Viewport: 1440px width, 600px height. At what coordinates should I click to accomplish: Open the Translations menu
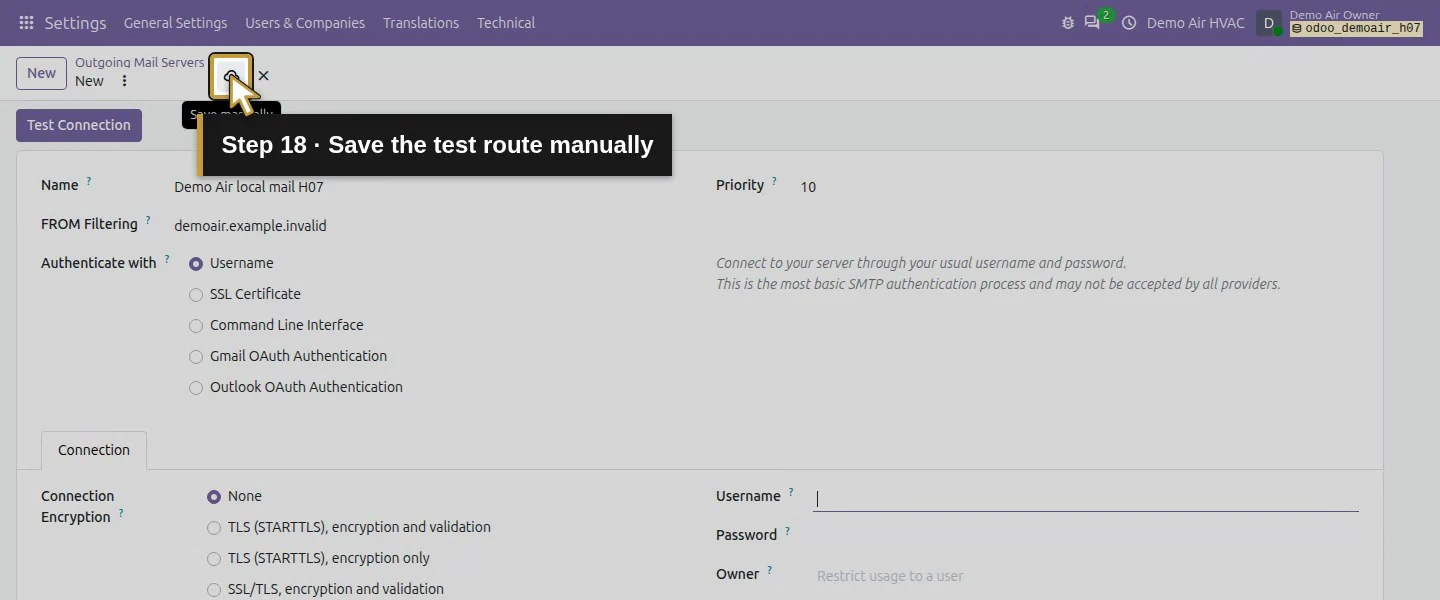[x=421, y=23]
